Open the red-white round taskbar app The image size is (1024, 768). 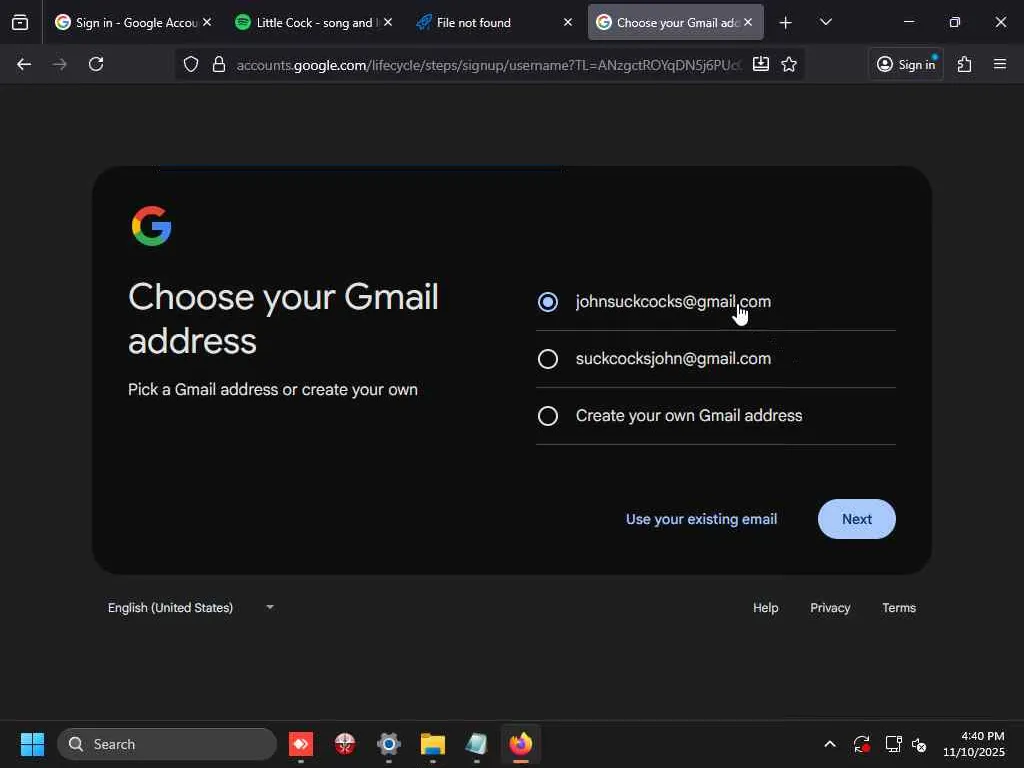[x=345, y=744]
